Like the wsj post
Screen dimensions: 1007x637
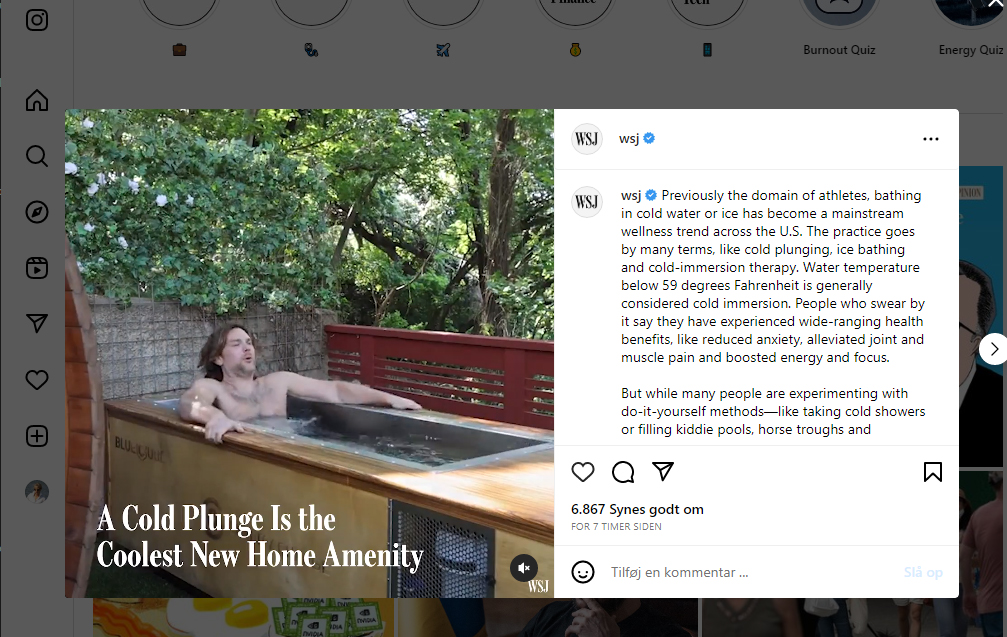pos(582,472)
